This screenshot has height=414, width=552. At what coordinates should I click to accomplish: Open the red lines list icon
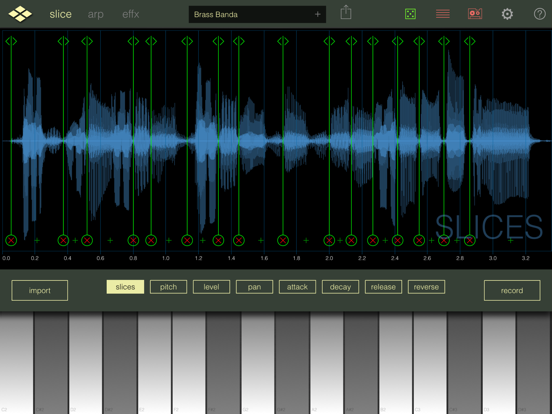[x=443, y=14]
